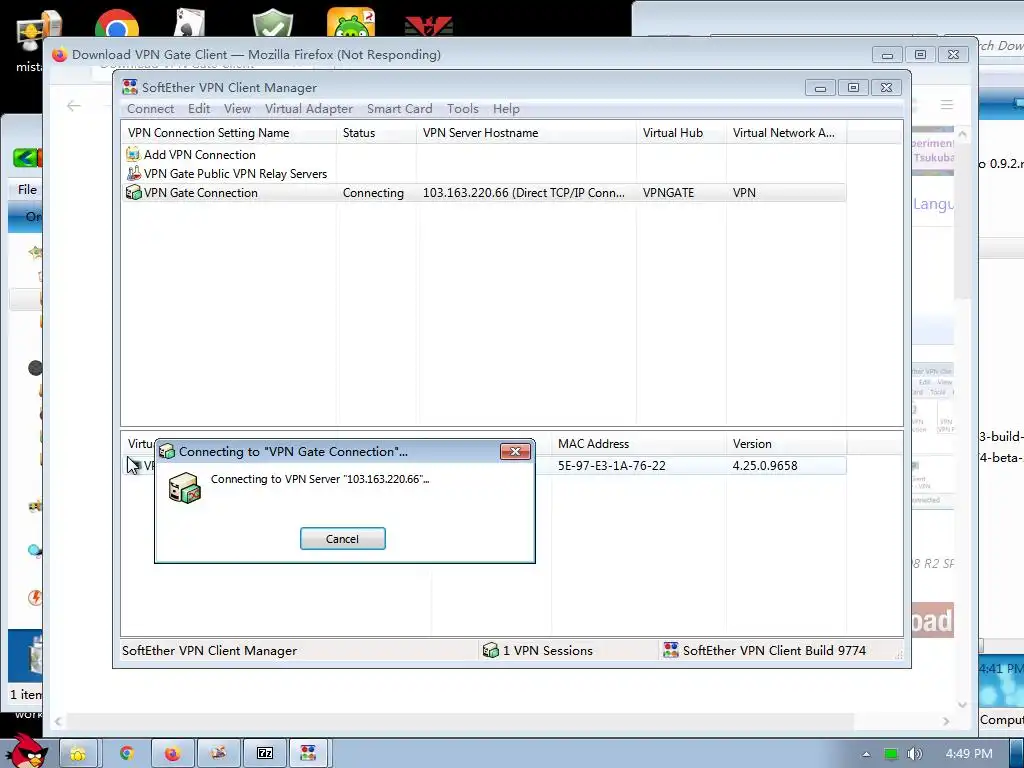Open file explorer from taskbar

tap(78, 754)
